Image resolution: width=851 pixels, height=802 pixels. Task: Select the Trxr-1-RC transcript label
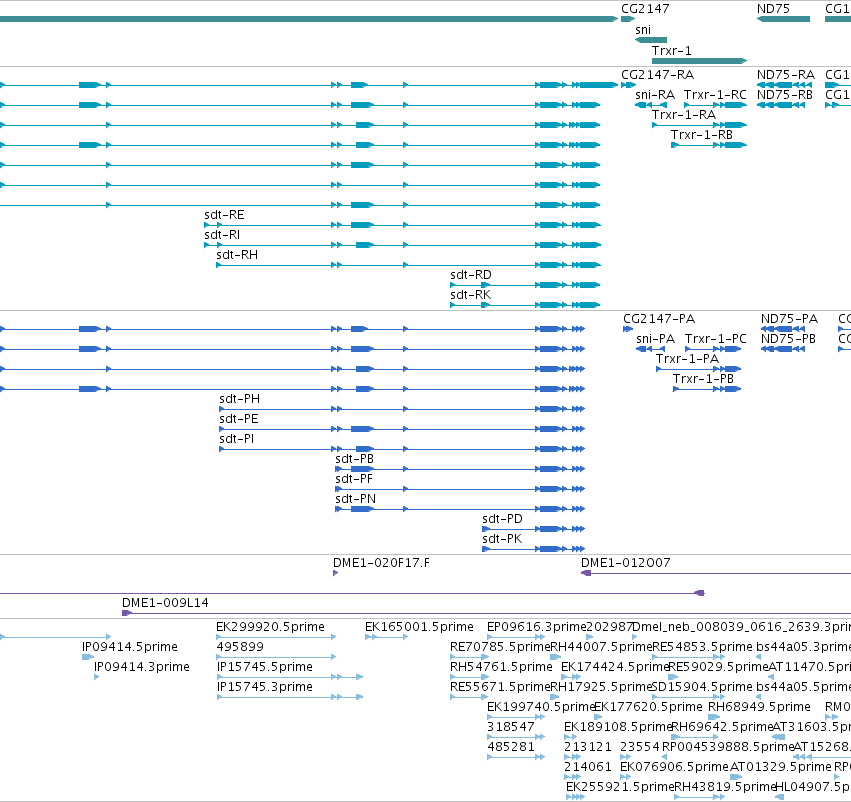tap(715, 94)
